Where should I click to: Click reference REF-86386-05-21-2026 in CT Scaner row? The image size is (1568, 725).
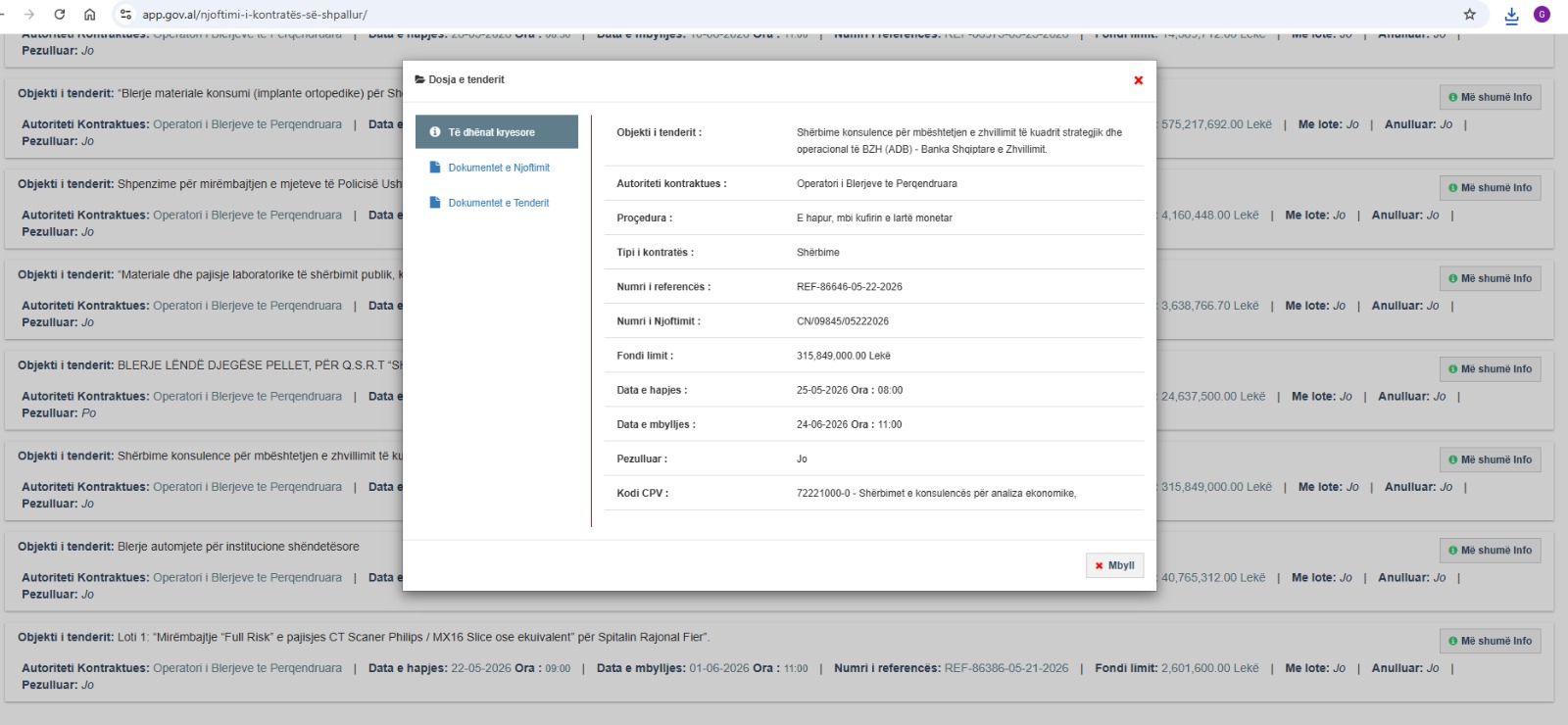pos(1006,668)
